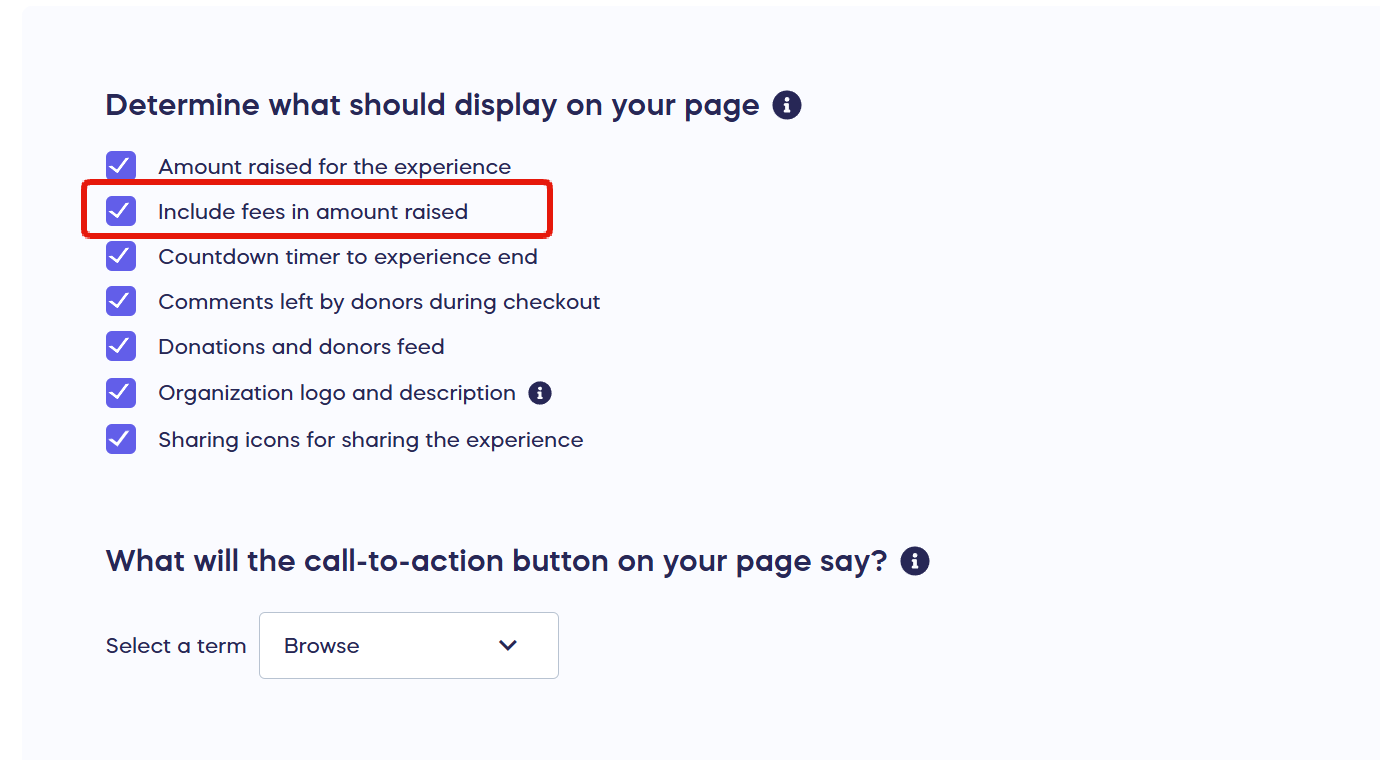Image resolution: width=1380 pixels, height=760 pixels.
Task: Turn off the 'Donations and donors feed' checkbox
Action: tap(121, 346)
